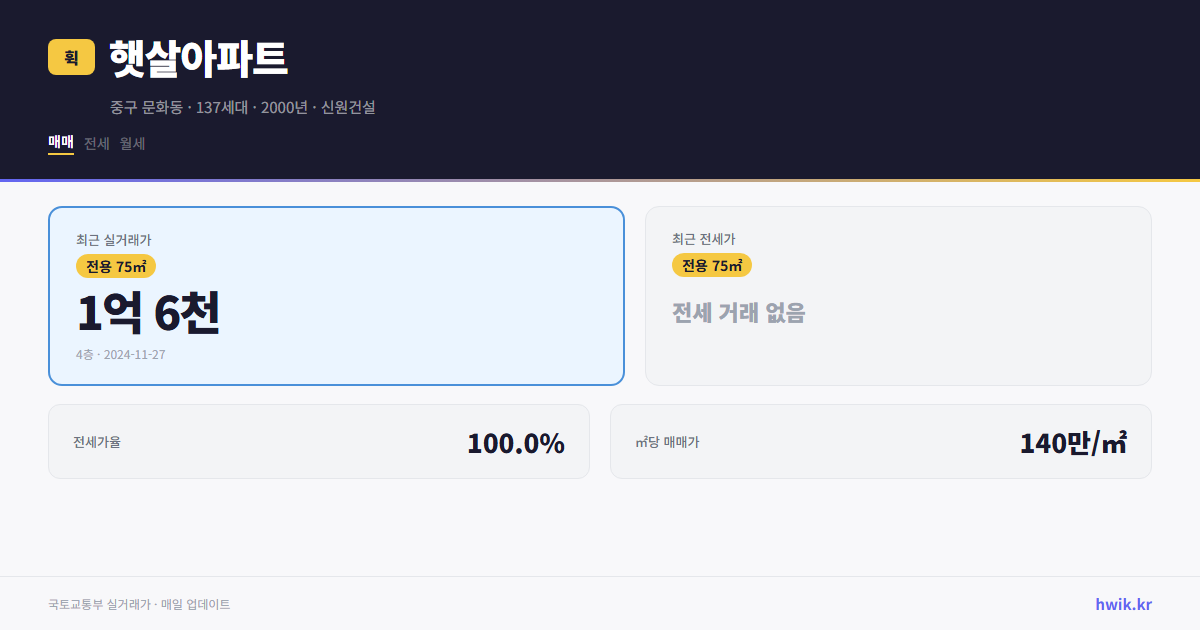Click the 4층 · 2024-11-27 transaction detail
Viewport: 1200px width, 630px height.
(x=119, y=355)
